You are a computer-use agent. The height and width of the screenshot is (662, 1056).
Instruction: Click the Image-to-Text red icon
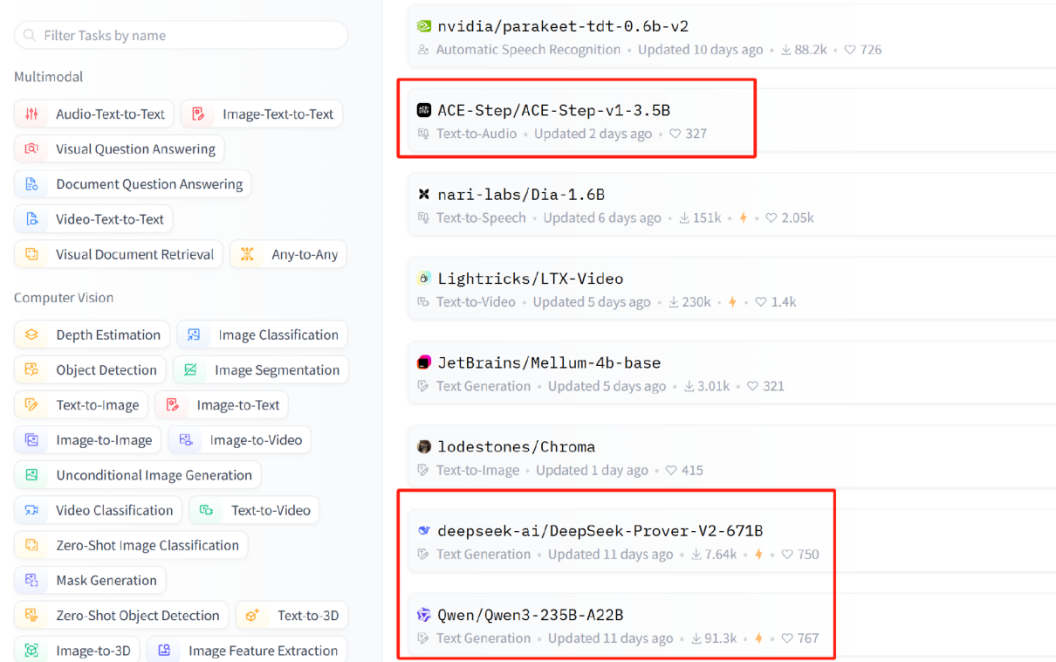point(172,405)
